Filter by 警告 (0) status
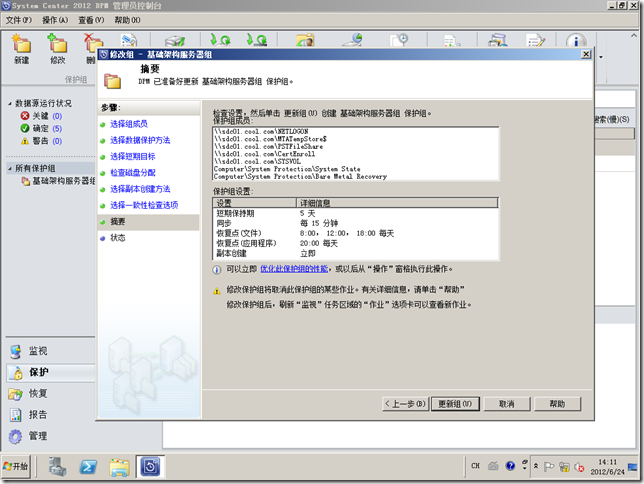 point(41,141)
